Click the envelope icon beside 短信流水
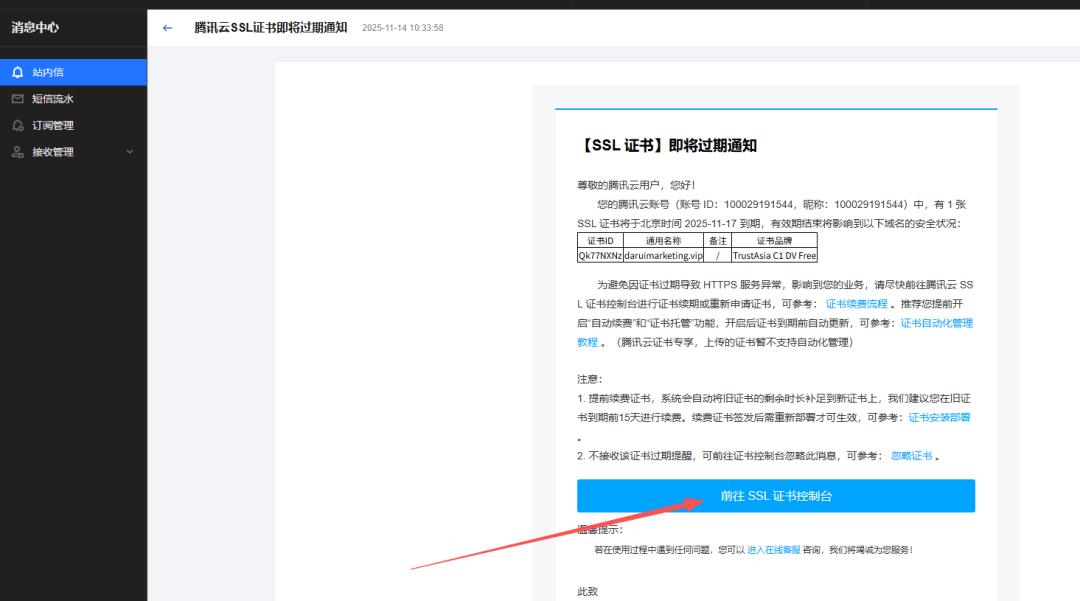 (18, 99)
